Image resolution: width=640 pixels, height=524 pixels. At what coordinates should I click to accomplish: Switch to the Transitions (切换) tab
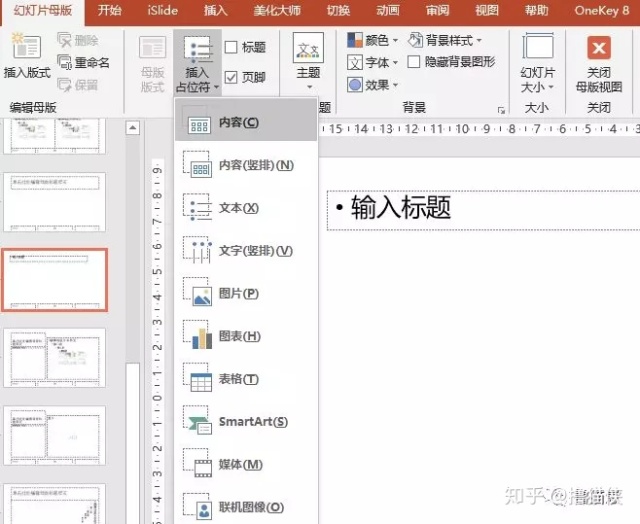[338, 11]
